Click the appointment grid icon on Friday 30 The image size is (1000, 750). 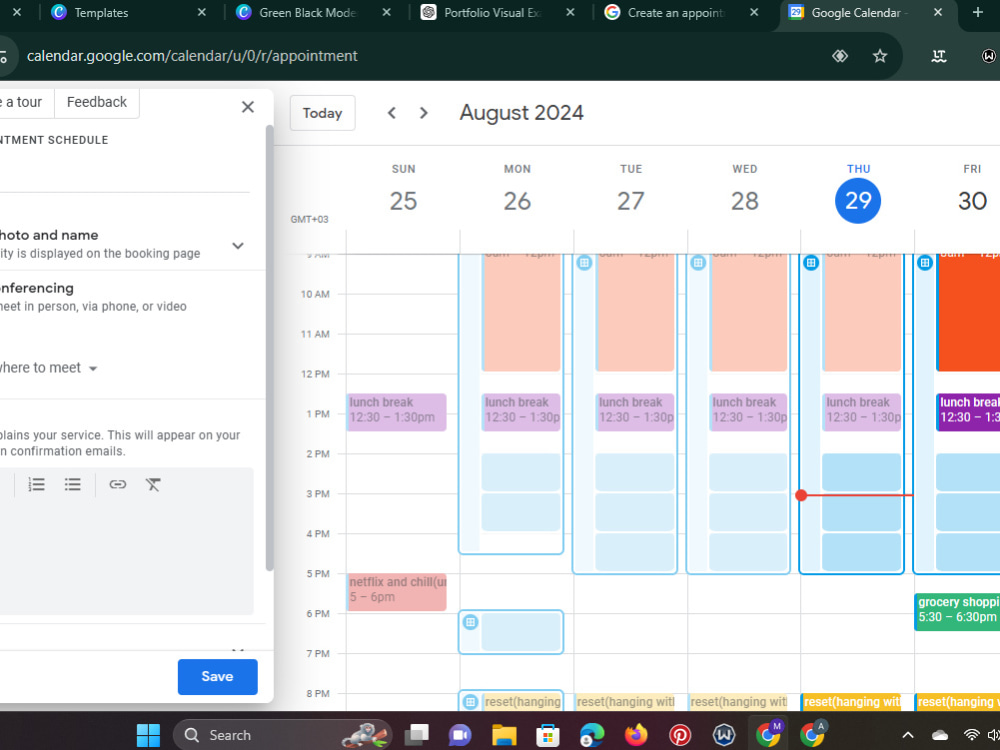point(925,263)
